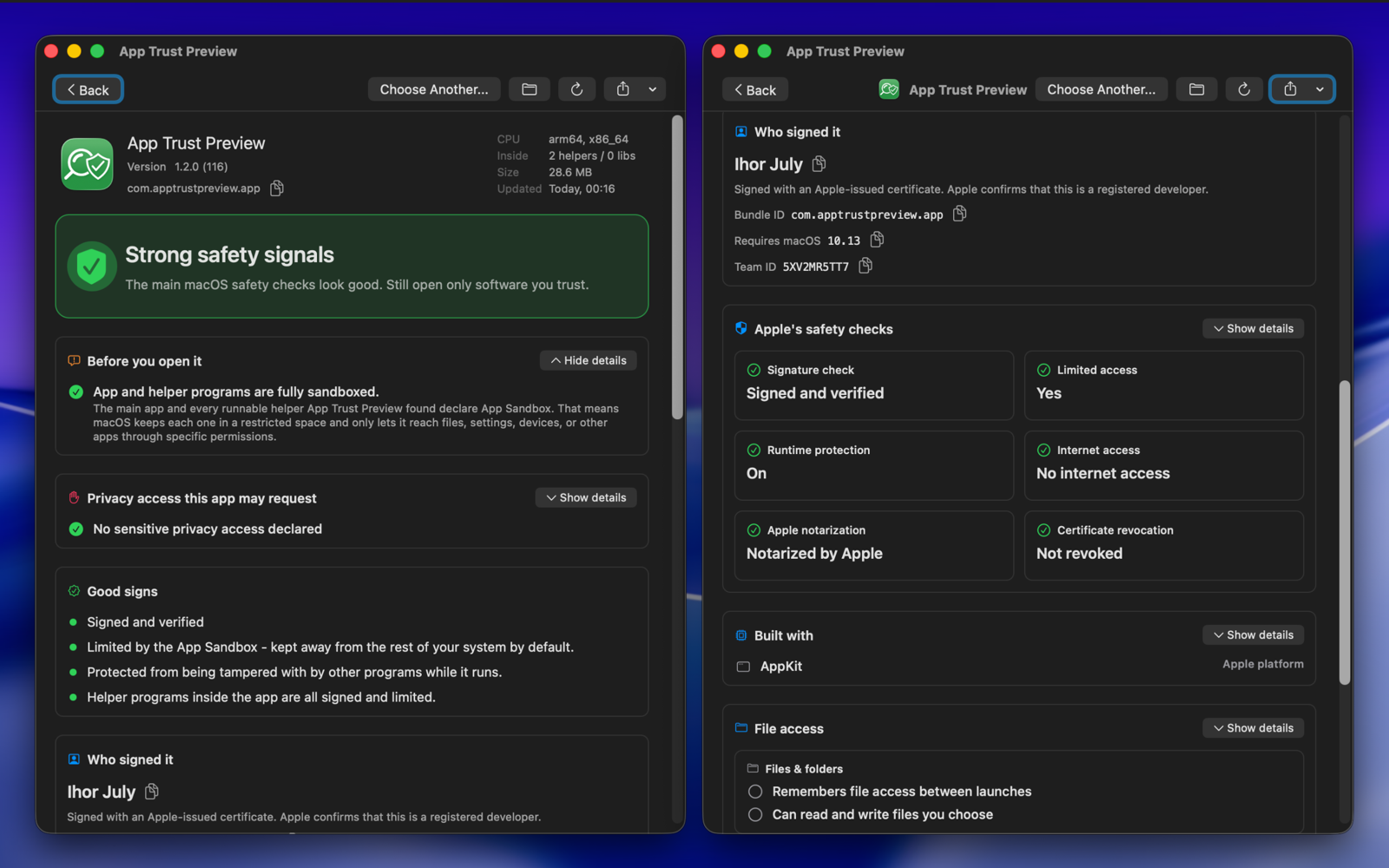Refresh analysis in right window
1389x868 pixels.
[1244, 89]
